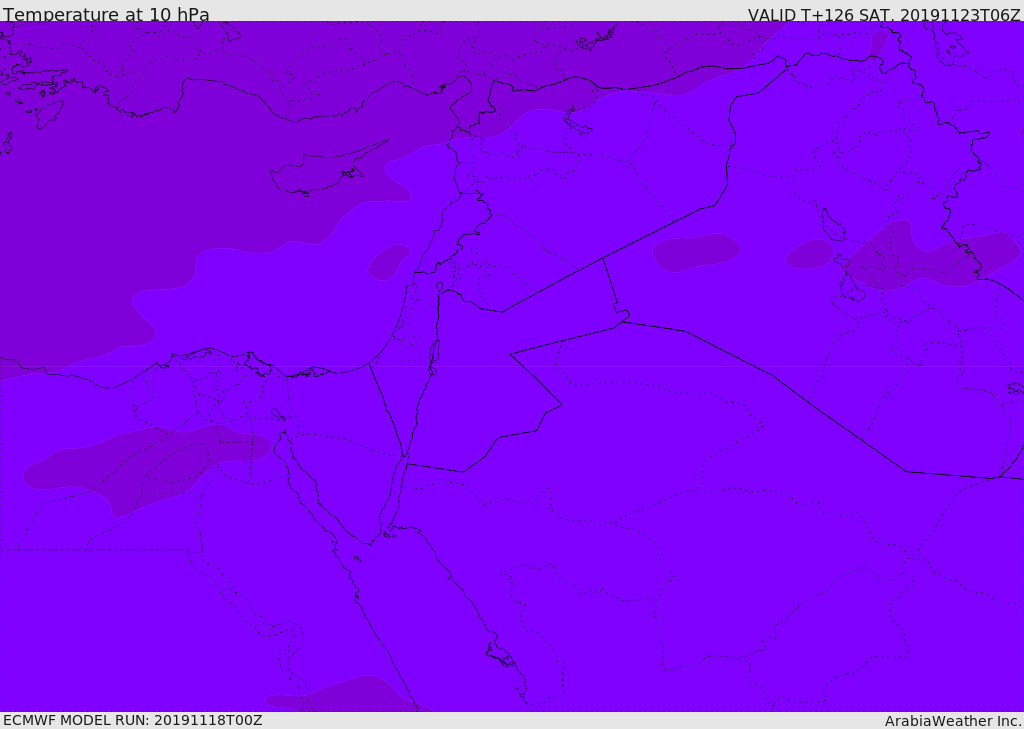1024x729 pixels.
Task: Click the 'Temperature at 10 hPa' title text
Action: point(106,14)
